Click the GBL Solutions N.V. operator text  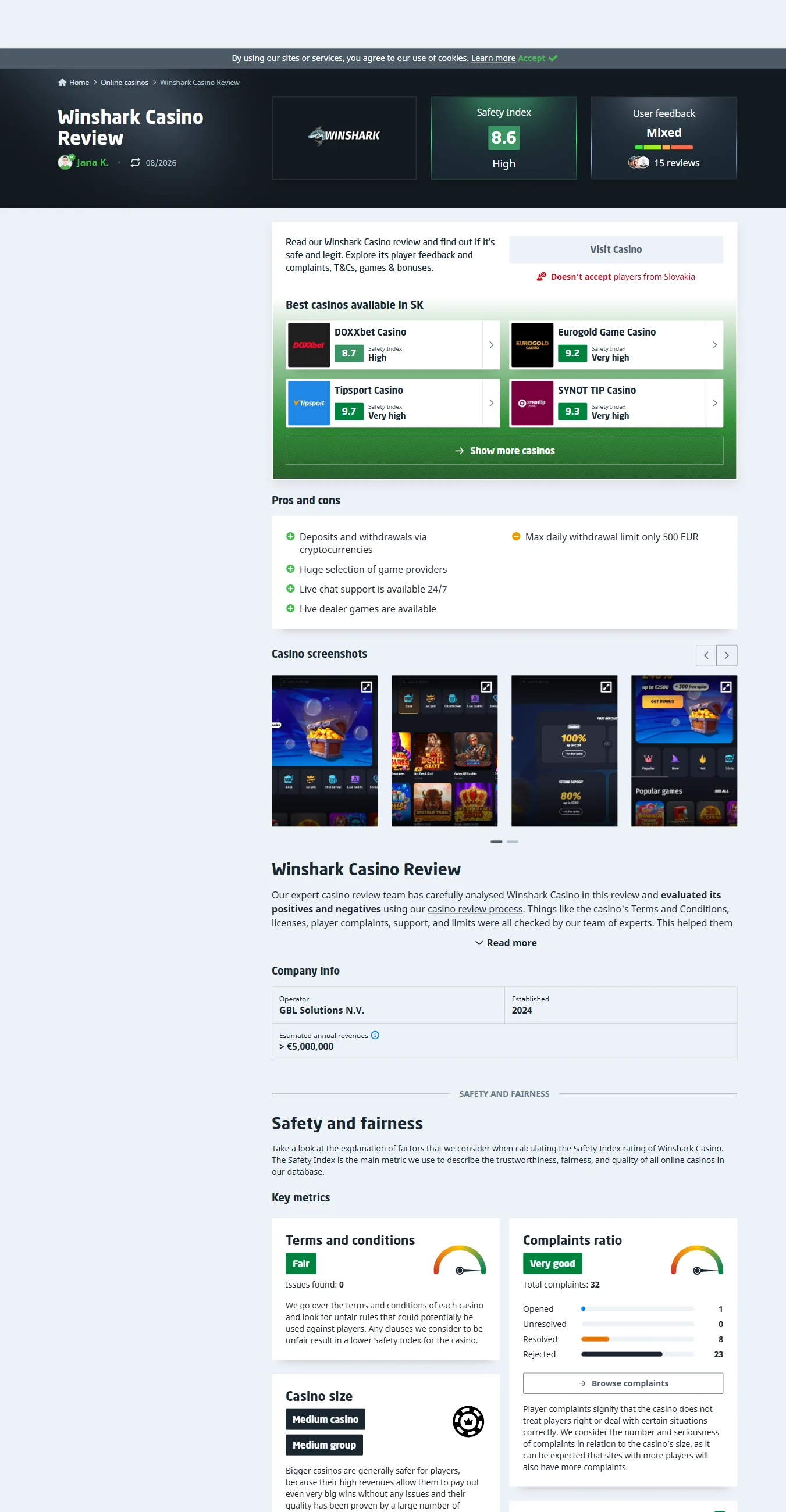point(322,1010)
